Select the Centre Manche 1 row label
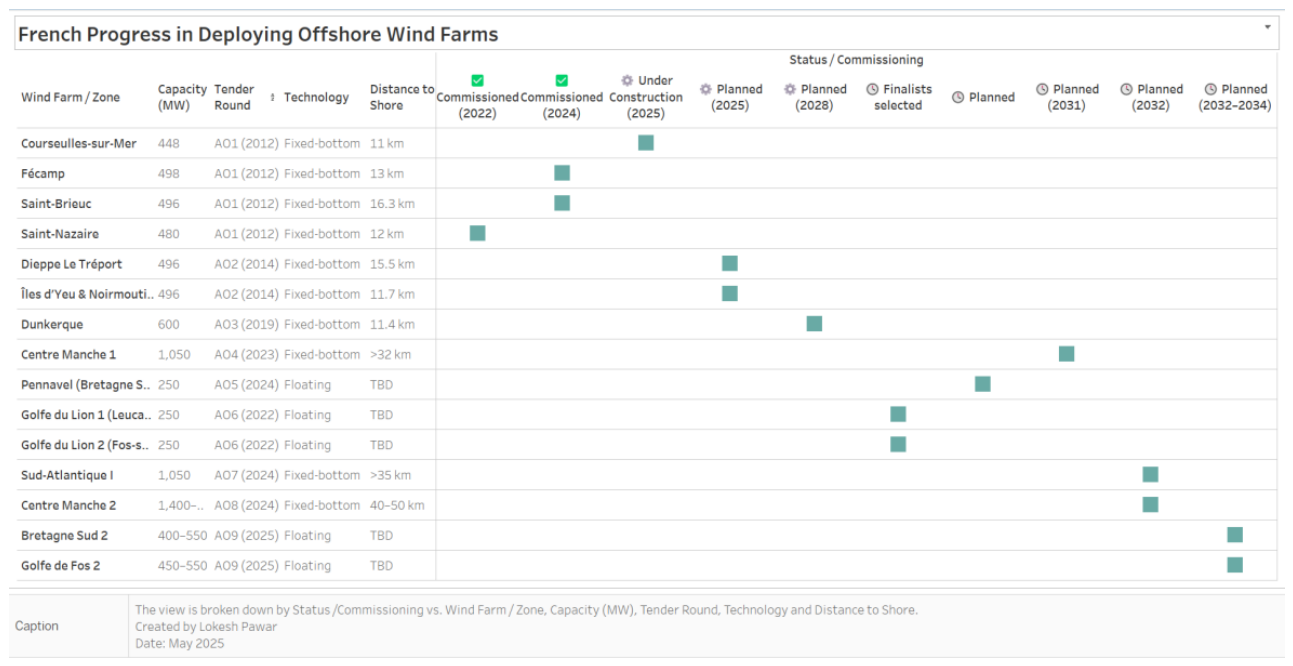This screenshot has width=1293, height=666. (x=68, y=355)
